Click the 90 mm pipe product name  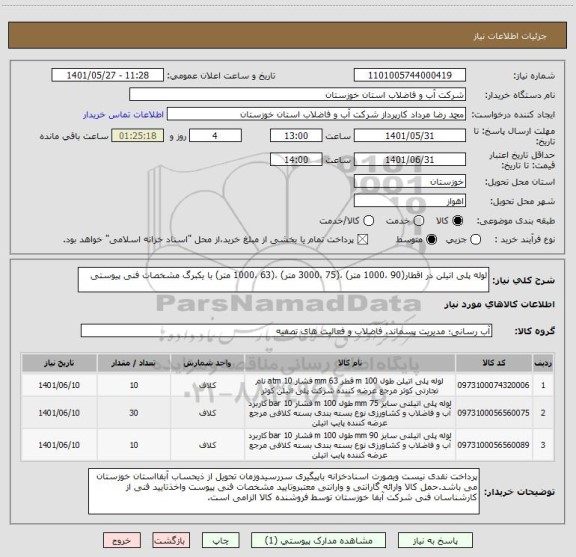[x=350, y=445]
